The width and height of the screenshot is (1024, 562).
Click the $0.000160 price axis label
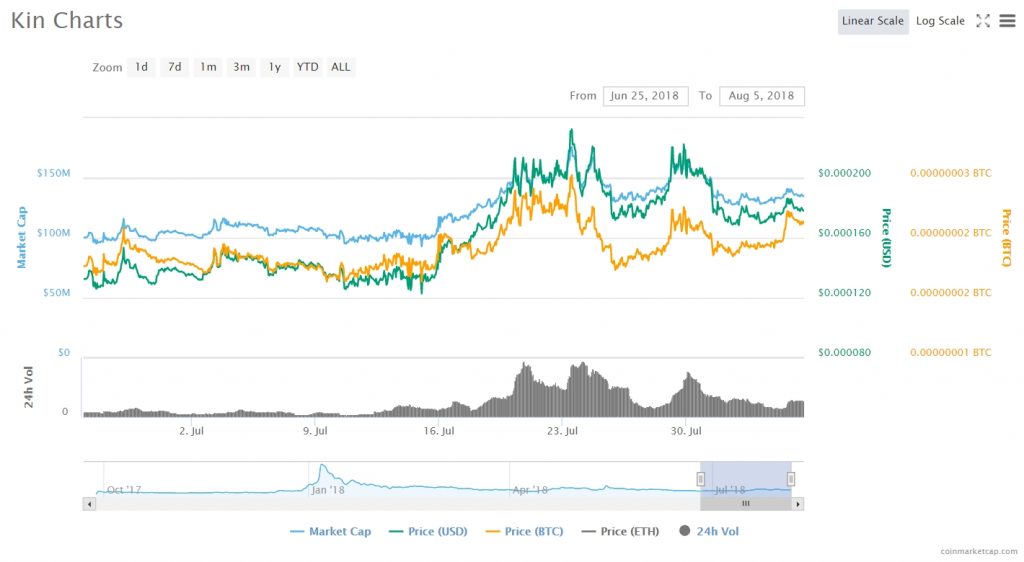click(x=844, y=233)
